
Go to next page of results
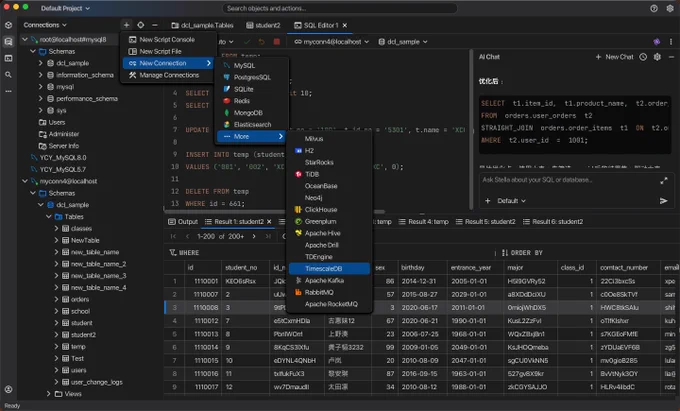[254, 236]
